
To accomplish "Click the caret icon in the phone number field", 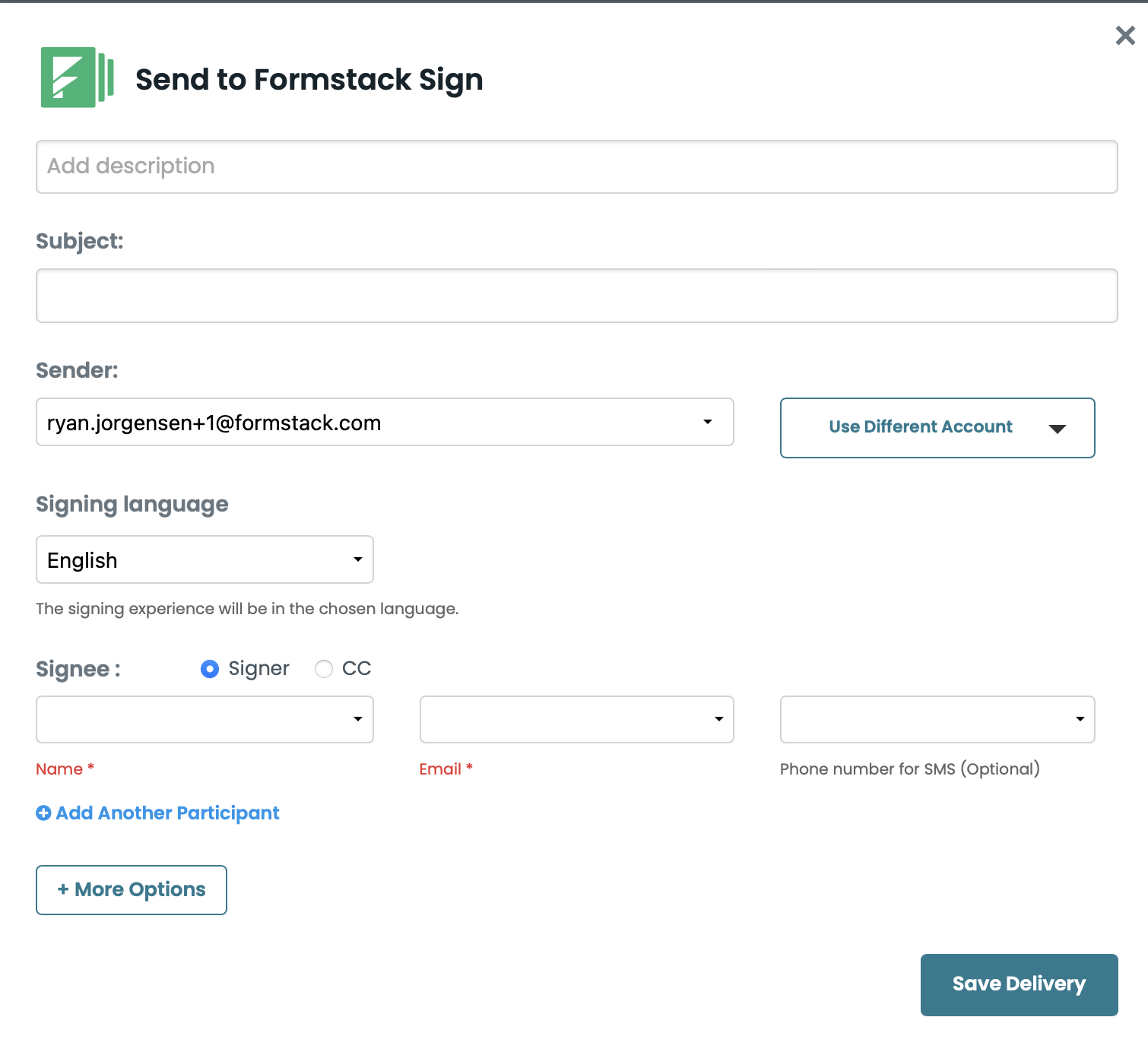I will (1079, 719).
